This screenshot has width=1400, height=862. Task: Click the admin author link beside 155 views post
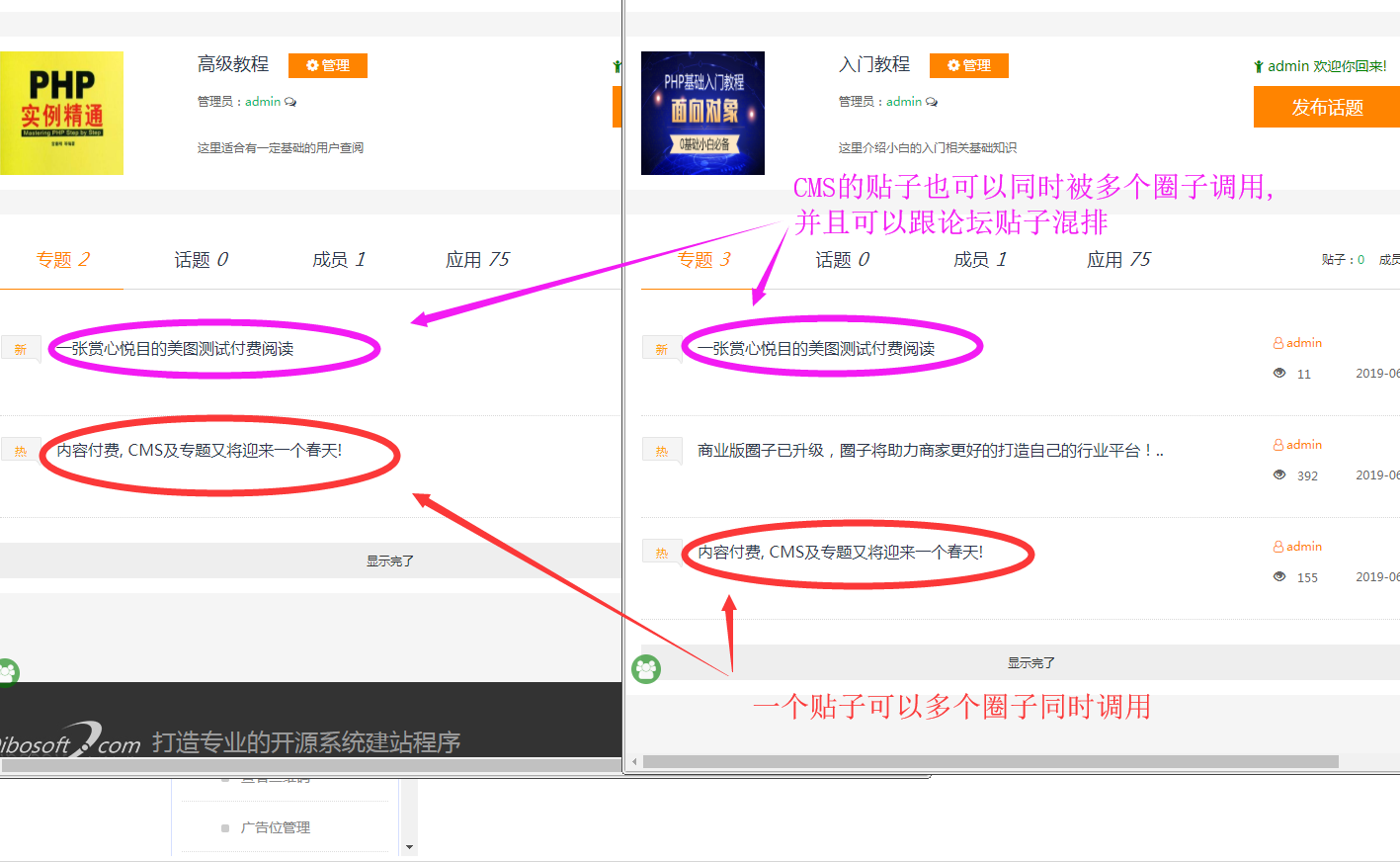pos(1303,547)
